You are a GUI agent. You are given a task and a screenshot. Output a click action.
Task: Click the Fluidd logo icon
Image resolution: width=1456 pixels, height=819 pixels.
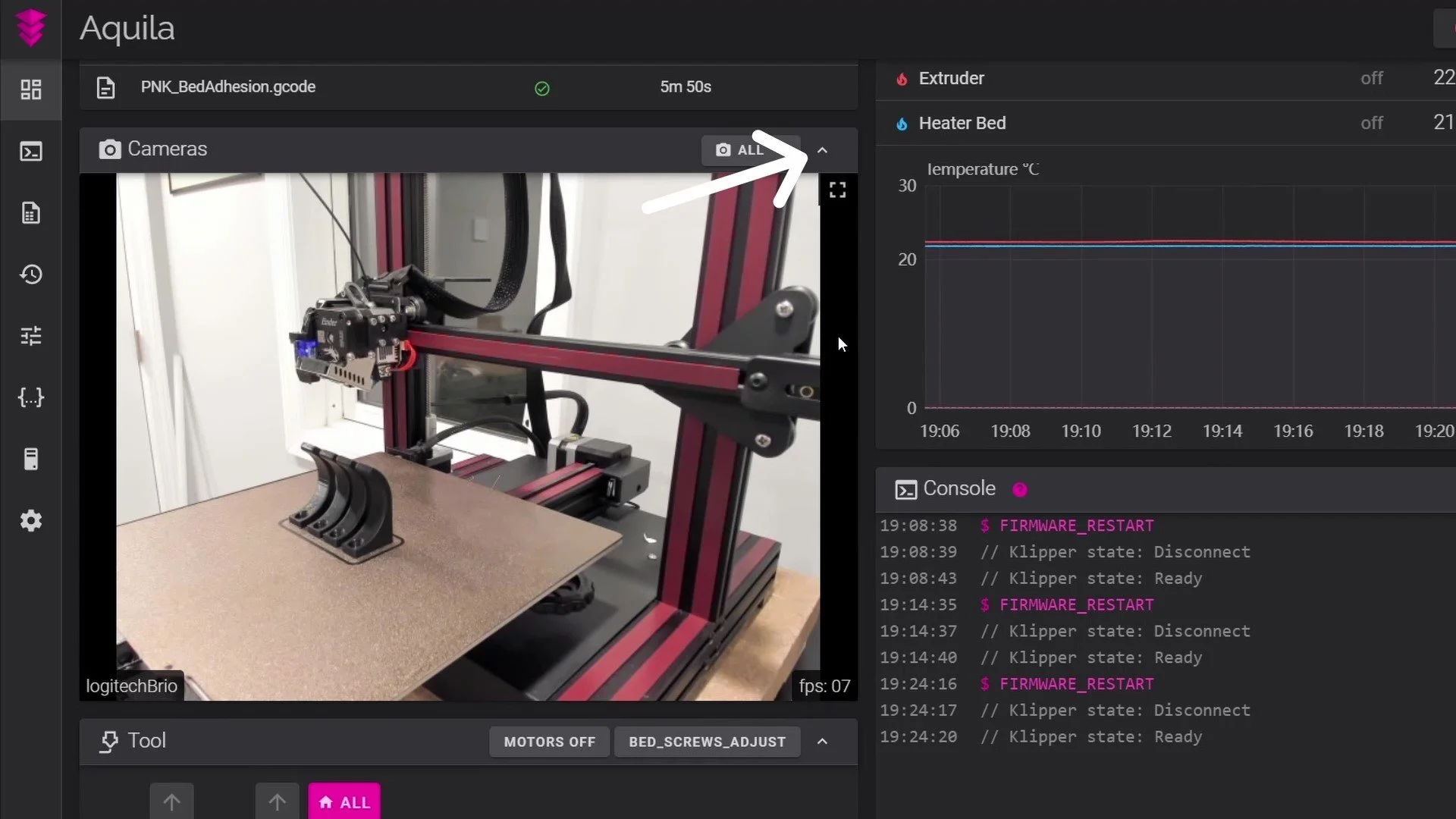pos(30,28)
